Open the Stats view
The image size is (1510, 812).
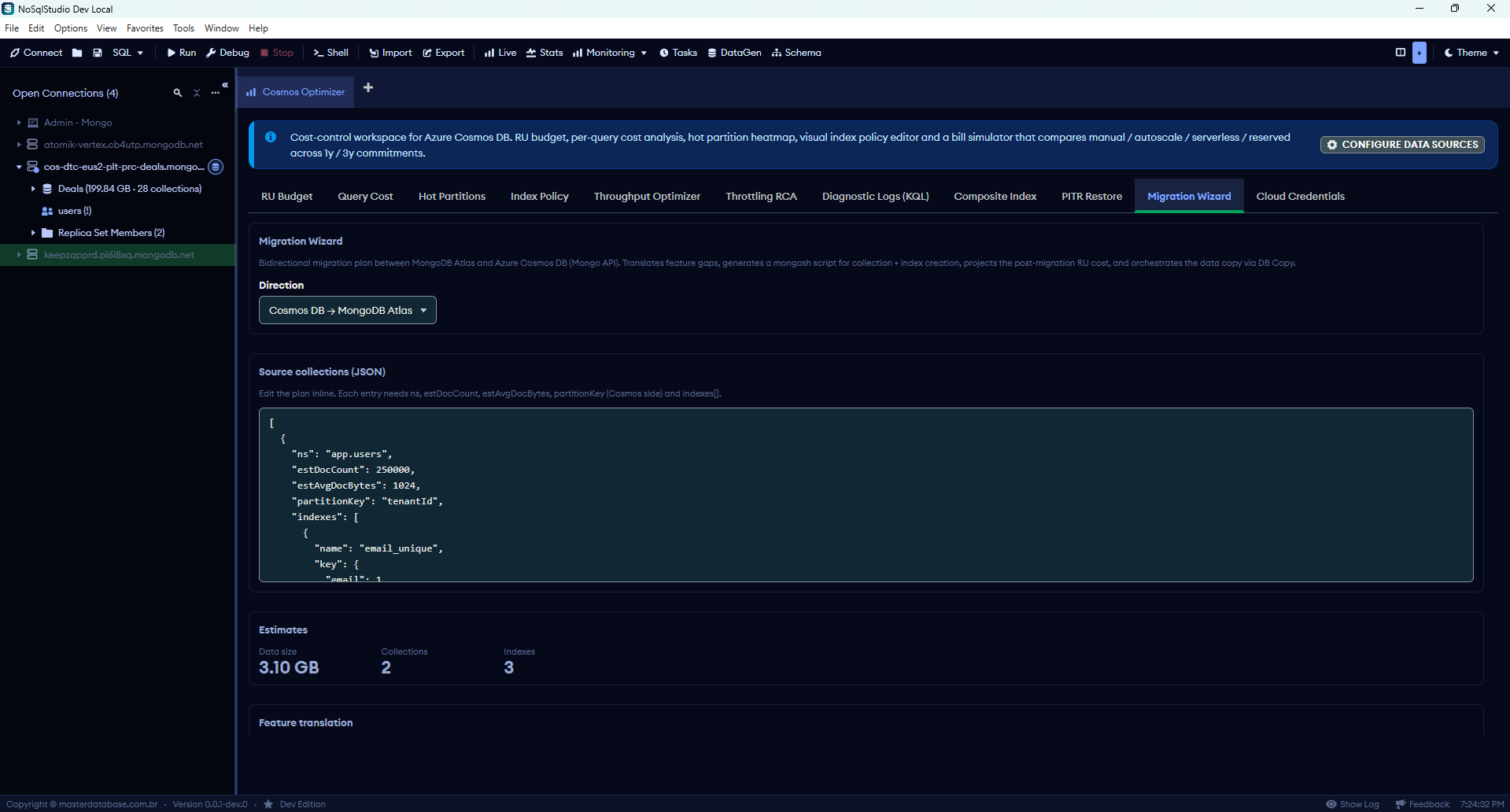click(545, 53)
